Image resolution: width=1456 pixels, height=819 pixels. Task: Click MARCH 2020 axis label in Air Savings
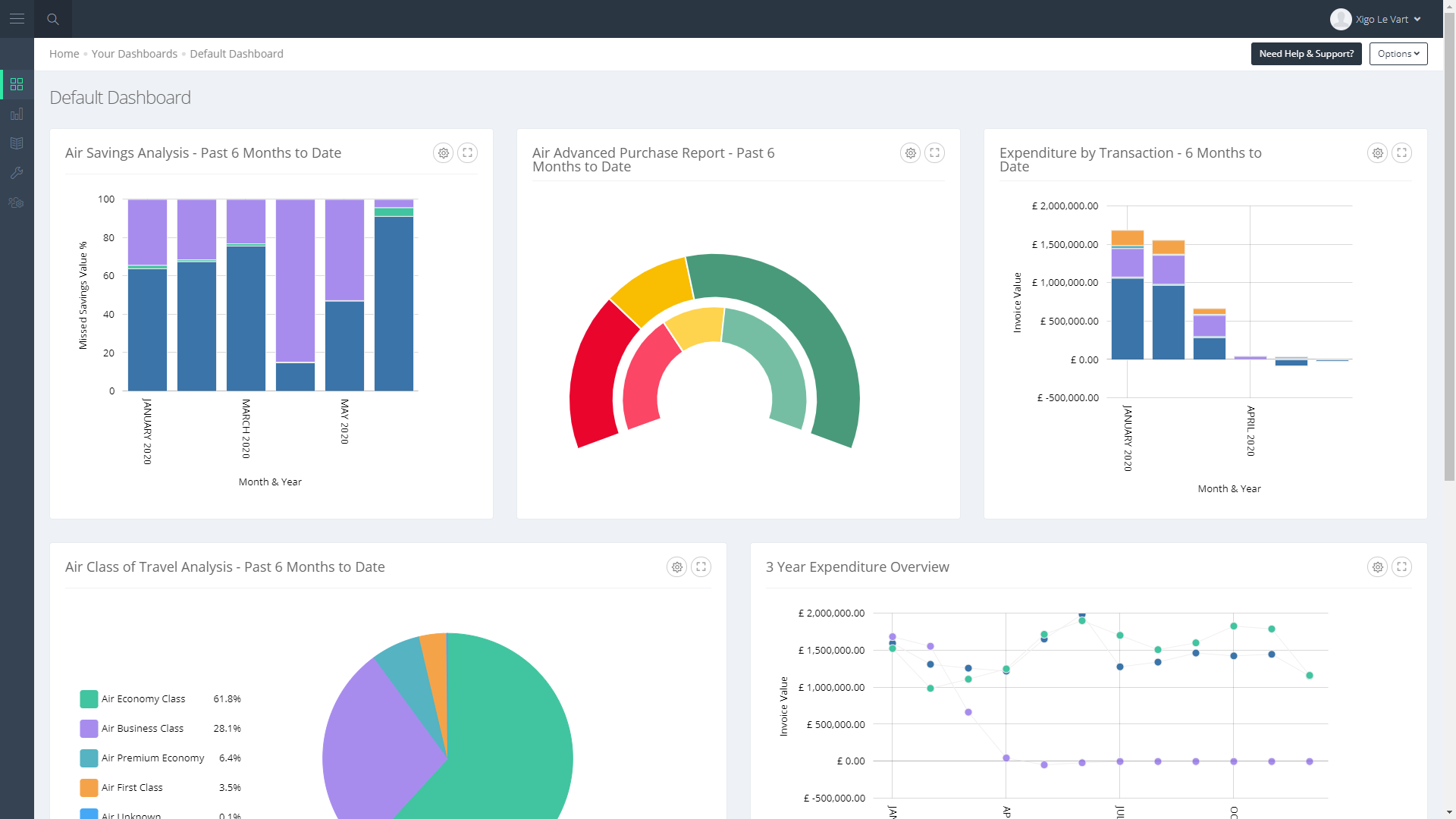[246, 428]
